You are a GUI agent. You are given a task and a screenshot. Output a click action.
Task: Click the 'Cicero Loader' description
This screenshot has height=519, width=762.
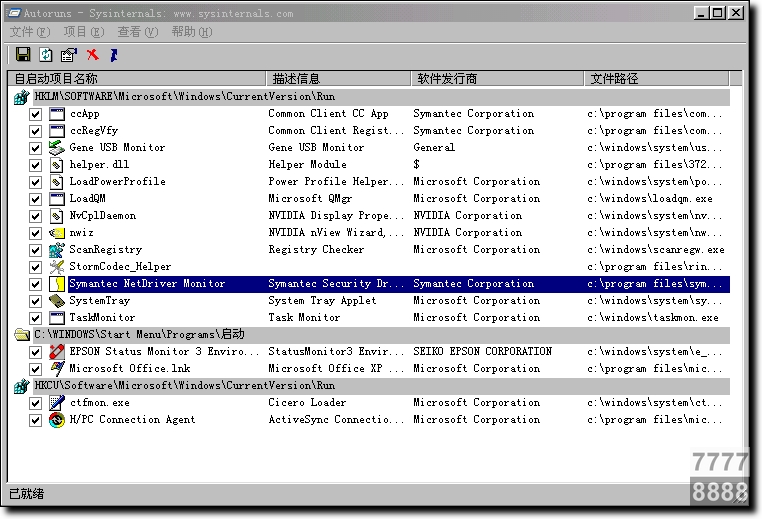(307, 402)
